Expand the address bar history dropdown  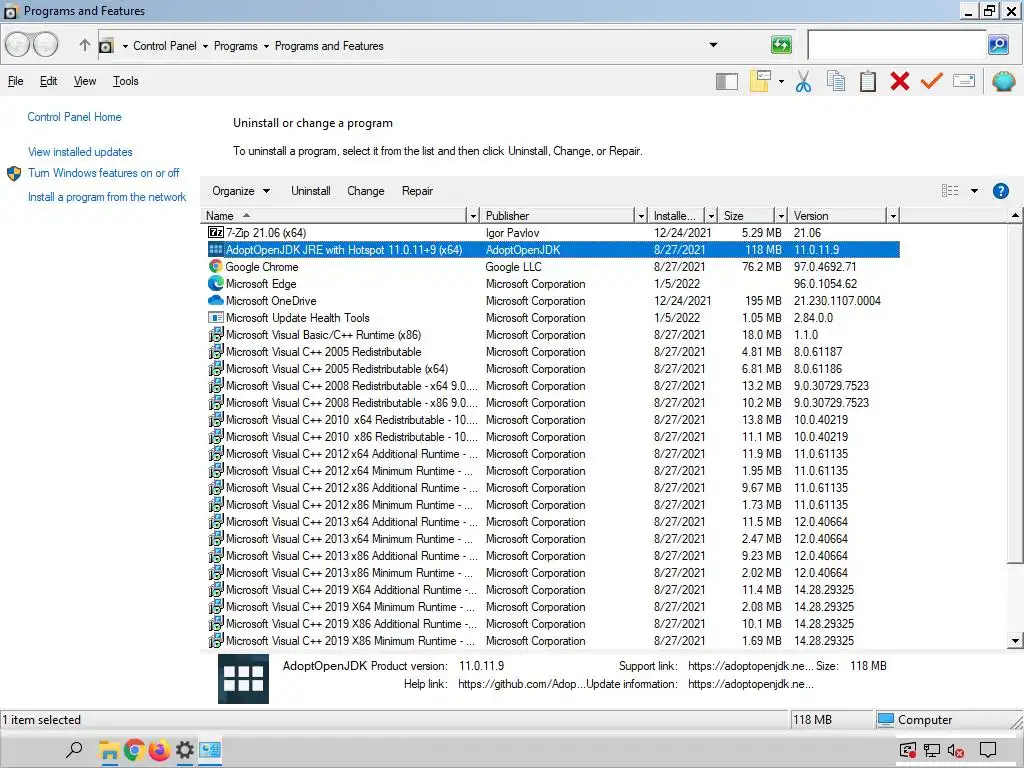point(713,45)
